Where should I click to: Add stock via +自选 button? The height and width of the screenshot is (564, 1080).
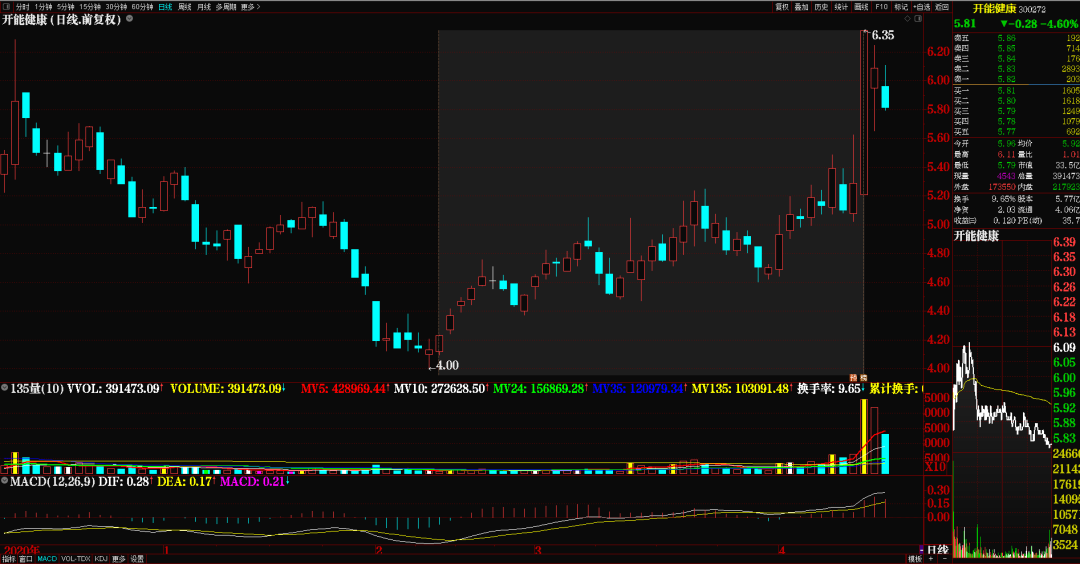pyautogui.click(x=922, y=7)
